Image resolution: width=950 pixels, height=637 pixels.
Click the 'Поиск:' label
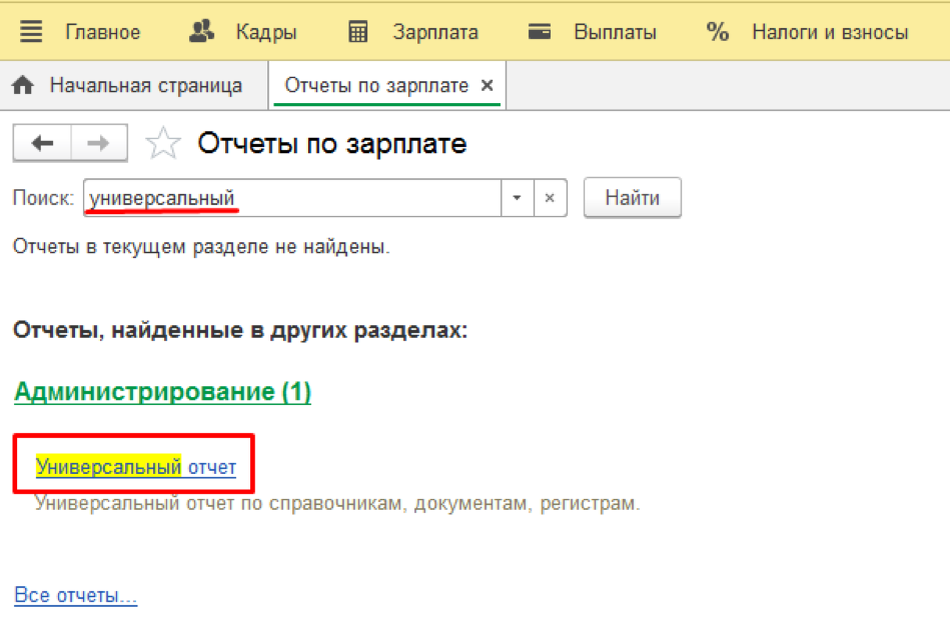[43, 198]
